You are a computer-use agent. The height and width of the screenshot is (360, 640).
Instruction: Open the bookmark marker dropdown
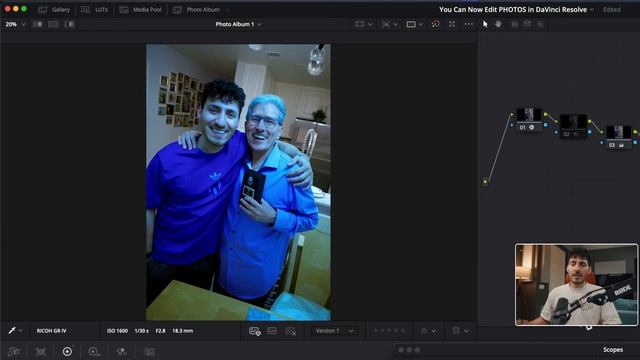[x=460, y=331]
